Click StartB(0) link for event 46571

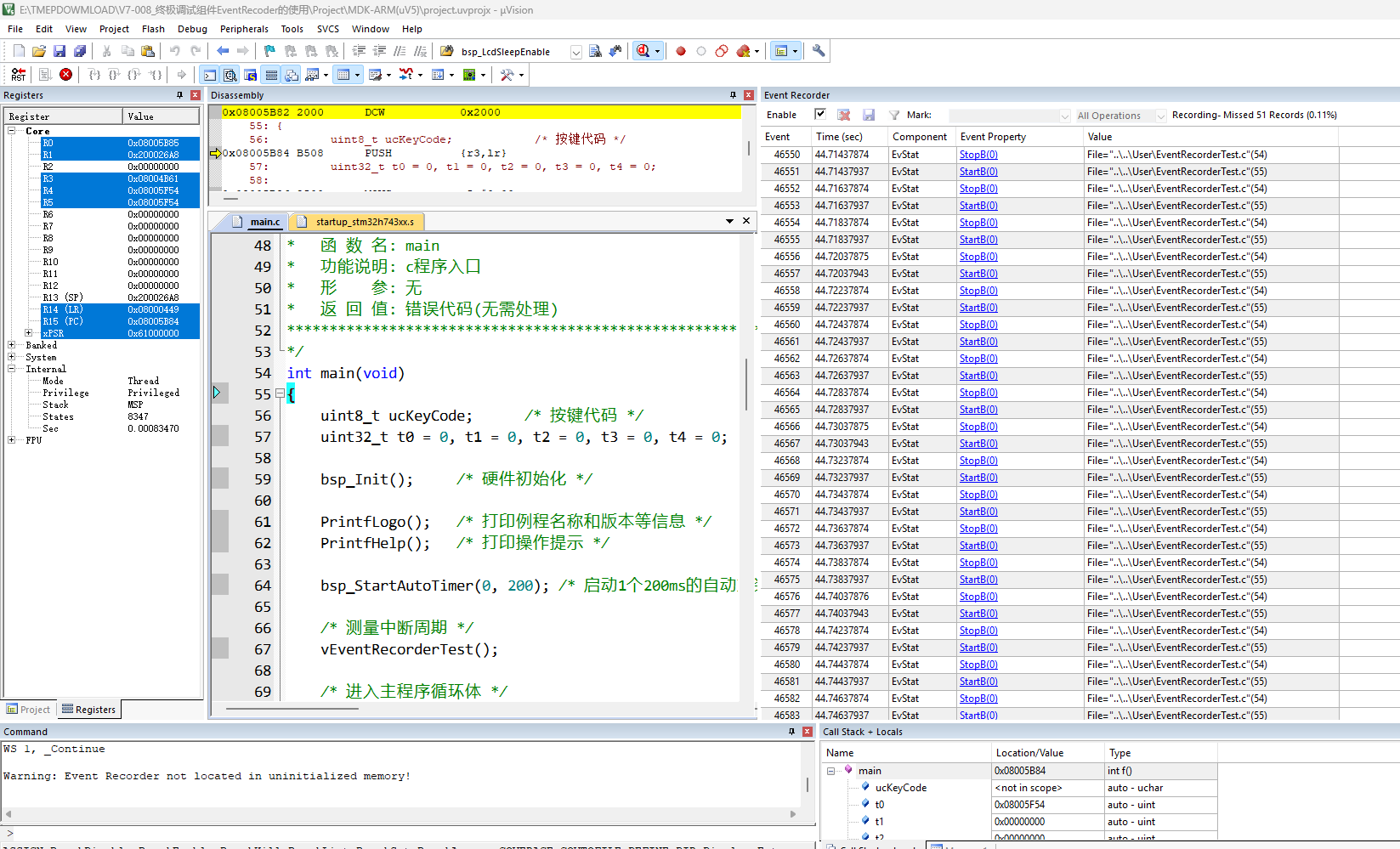click(978, 512)
